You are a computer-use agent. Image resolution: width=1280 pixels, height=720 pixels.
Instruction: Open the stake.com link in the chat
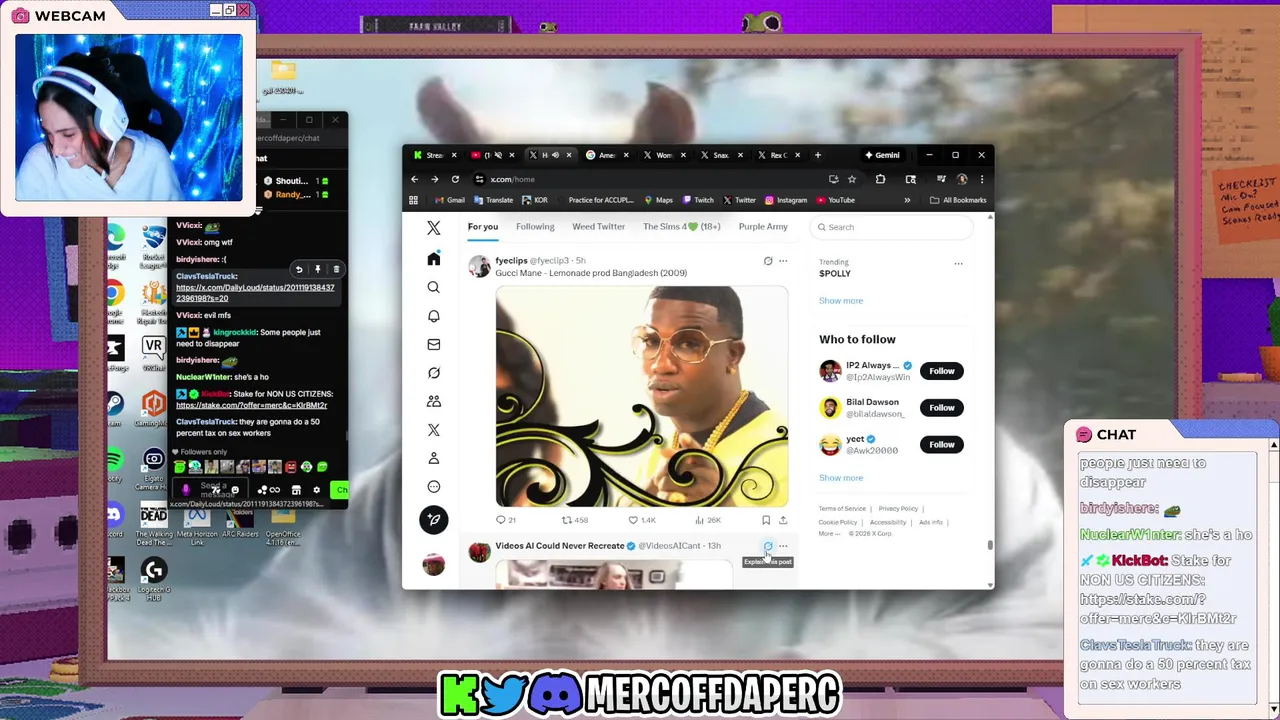tap(252, 405)
